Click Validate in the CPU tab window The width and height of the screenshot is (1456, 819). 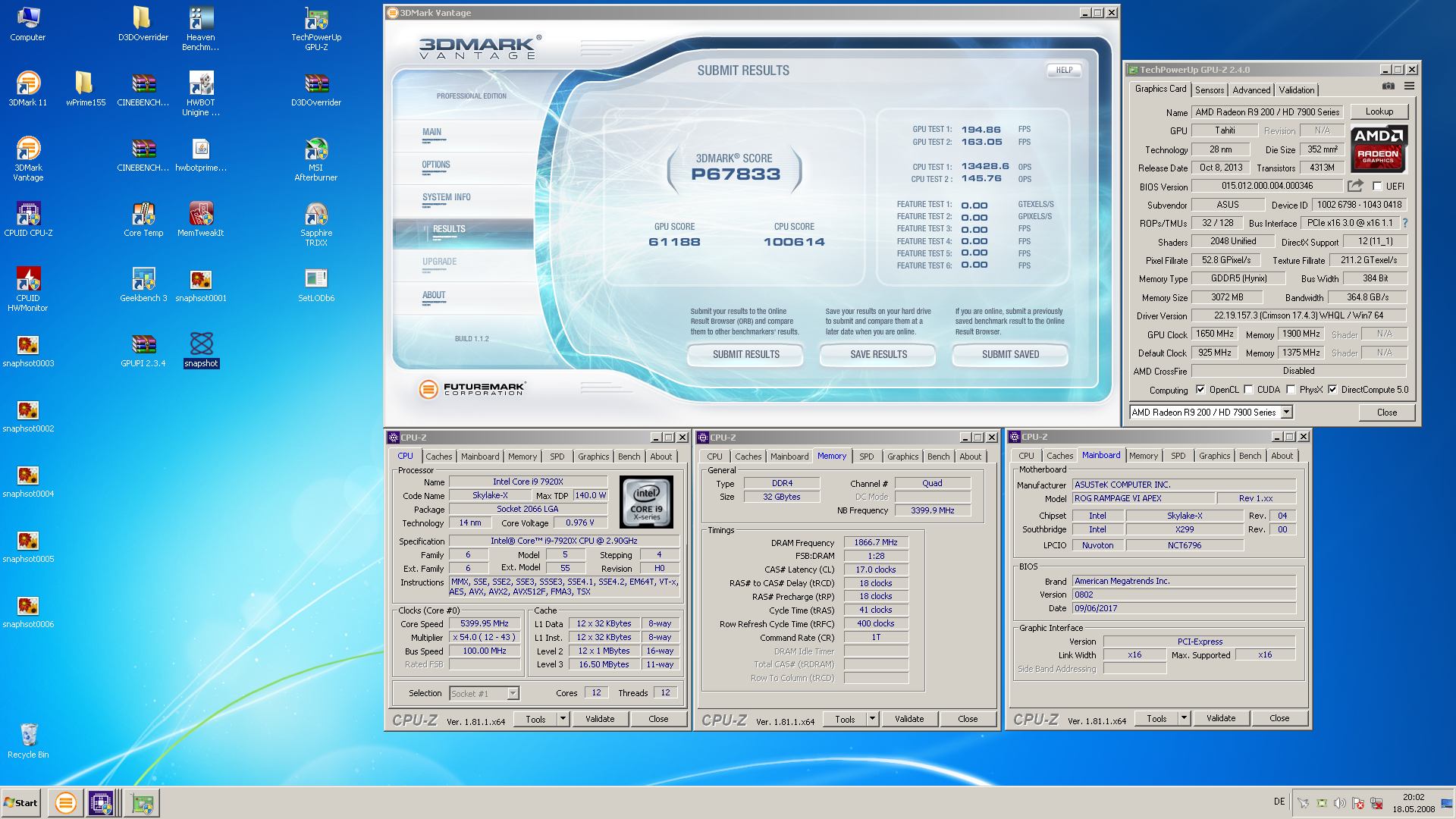[600, 719]
